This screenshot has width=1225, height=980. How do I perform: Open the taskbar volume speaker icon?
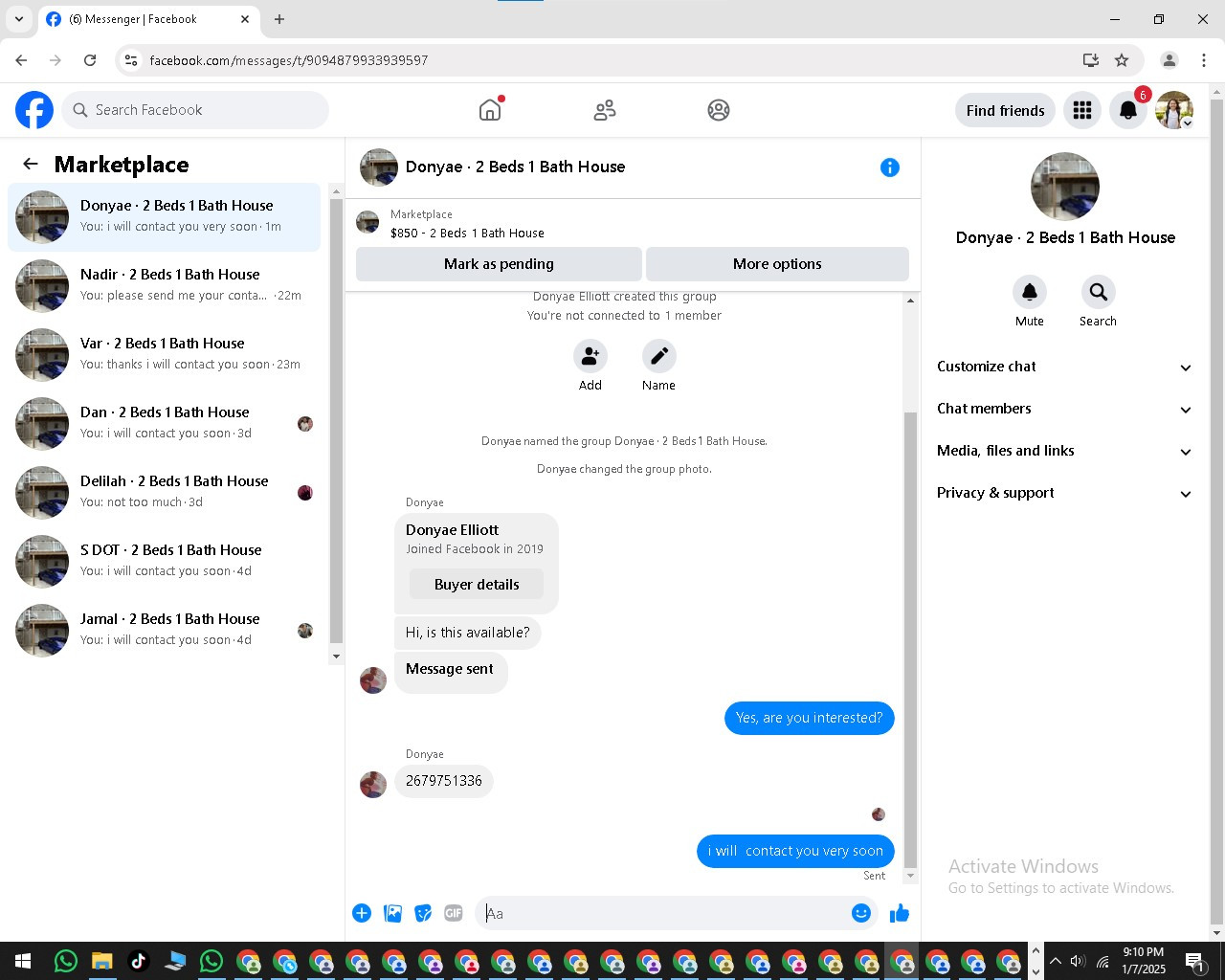tap(1079, 961)
